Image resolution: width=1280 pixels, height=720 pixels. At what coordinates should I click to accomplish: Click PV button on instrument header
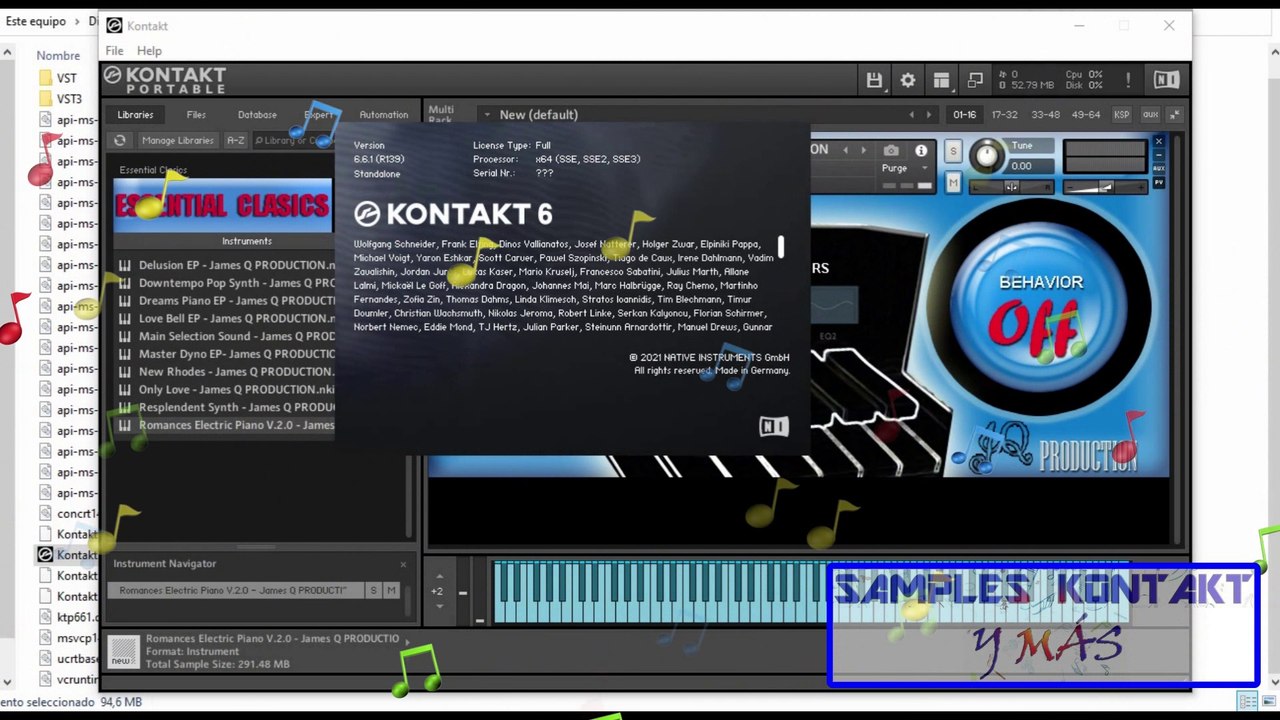coord(1159,182)
